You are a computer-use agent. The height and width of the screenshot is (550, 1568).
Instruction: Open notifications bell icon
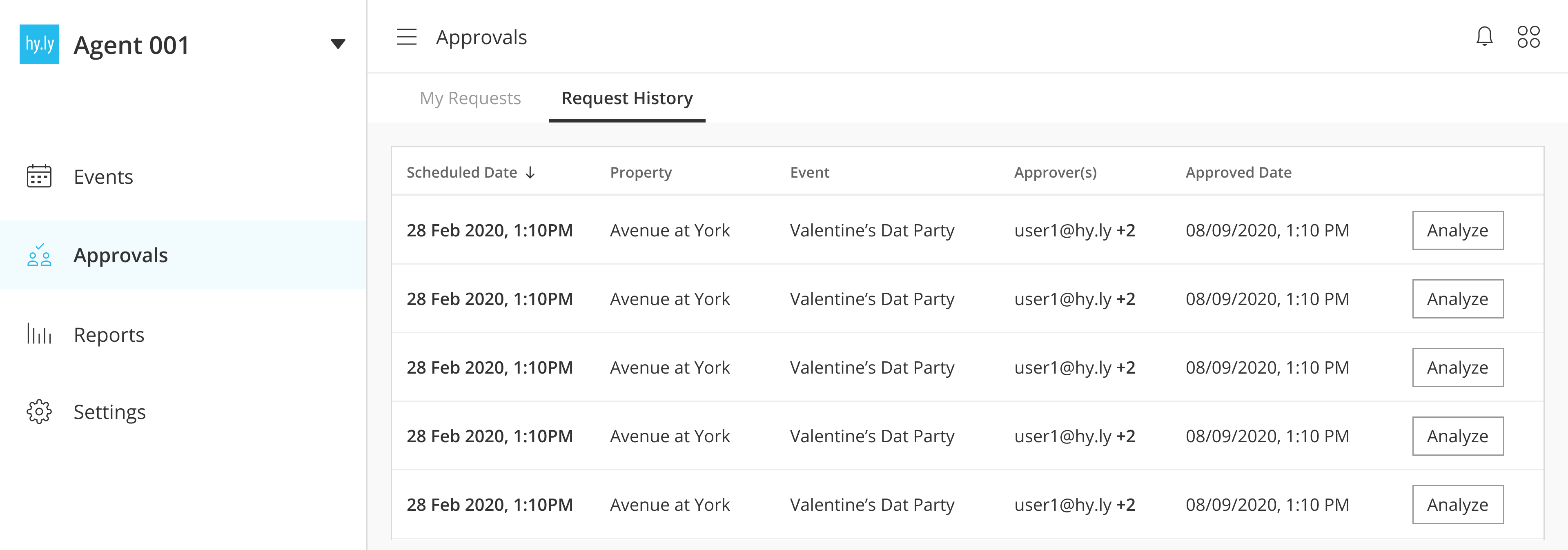point(1484,36)
